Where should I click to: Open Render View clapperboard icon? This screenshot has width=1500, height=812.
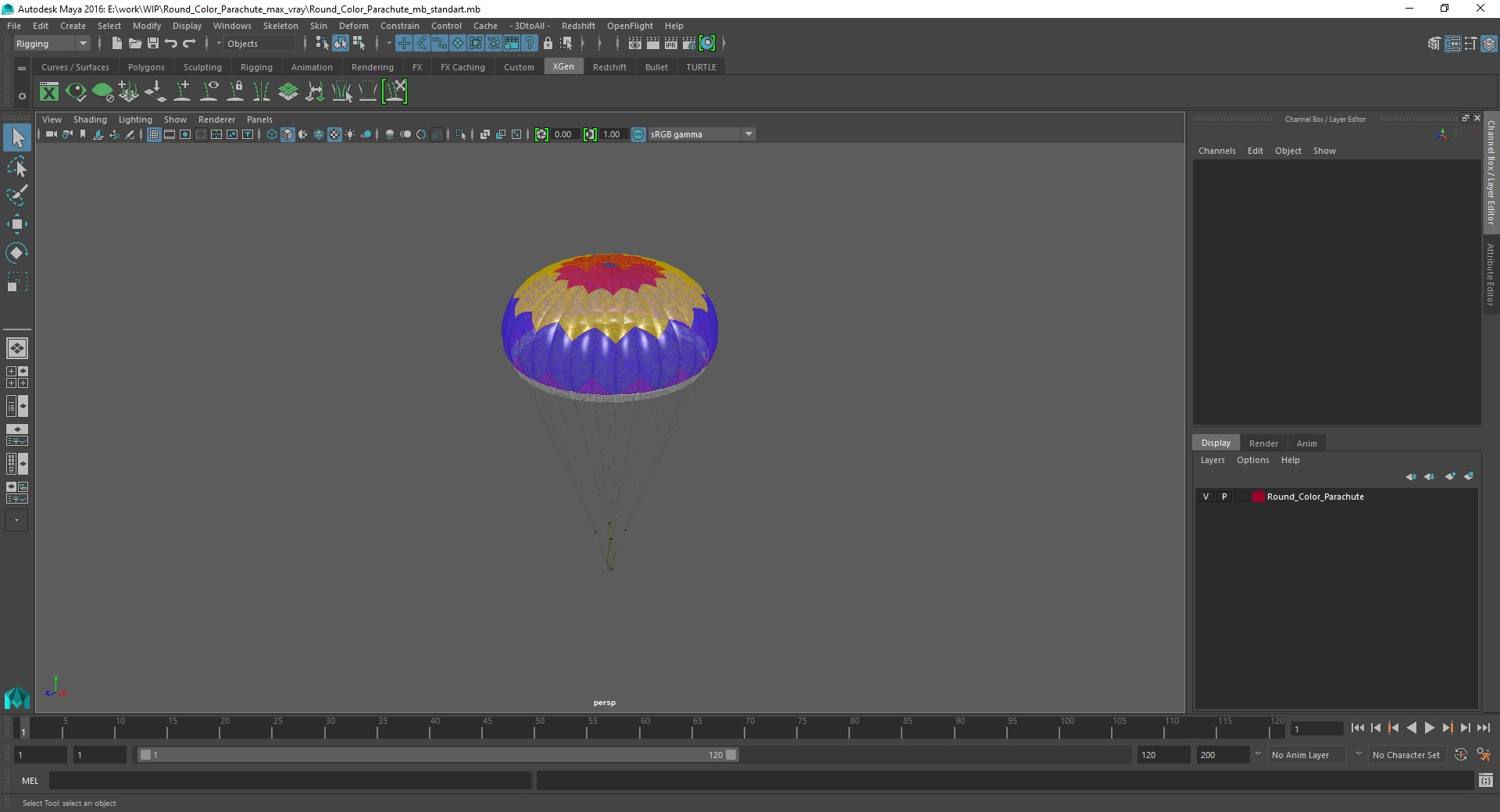635,44
